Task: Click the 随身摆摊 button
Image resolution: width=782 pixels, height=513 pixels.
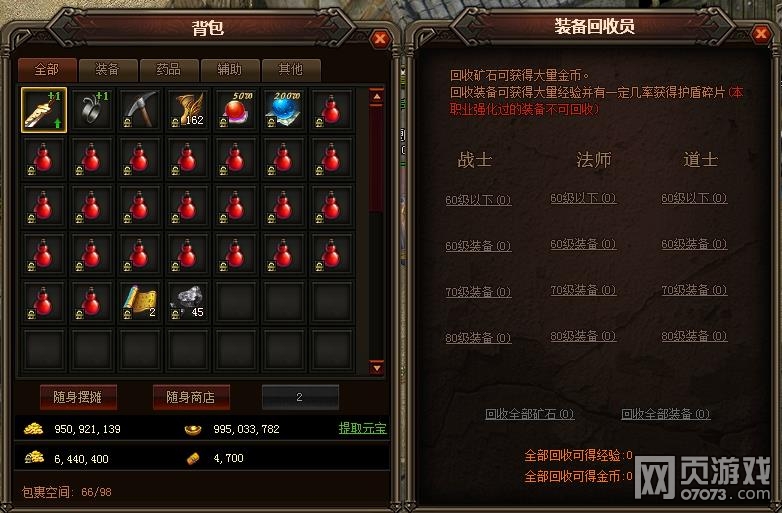Action: click(78, 397)
